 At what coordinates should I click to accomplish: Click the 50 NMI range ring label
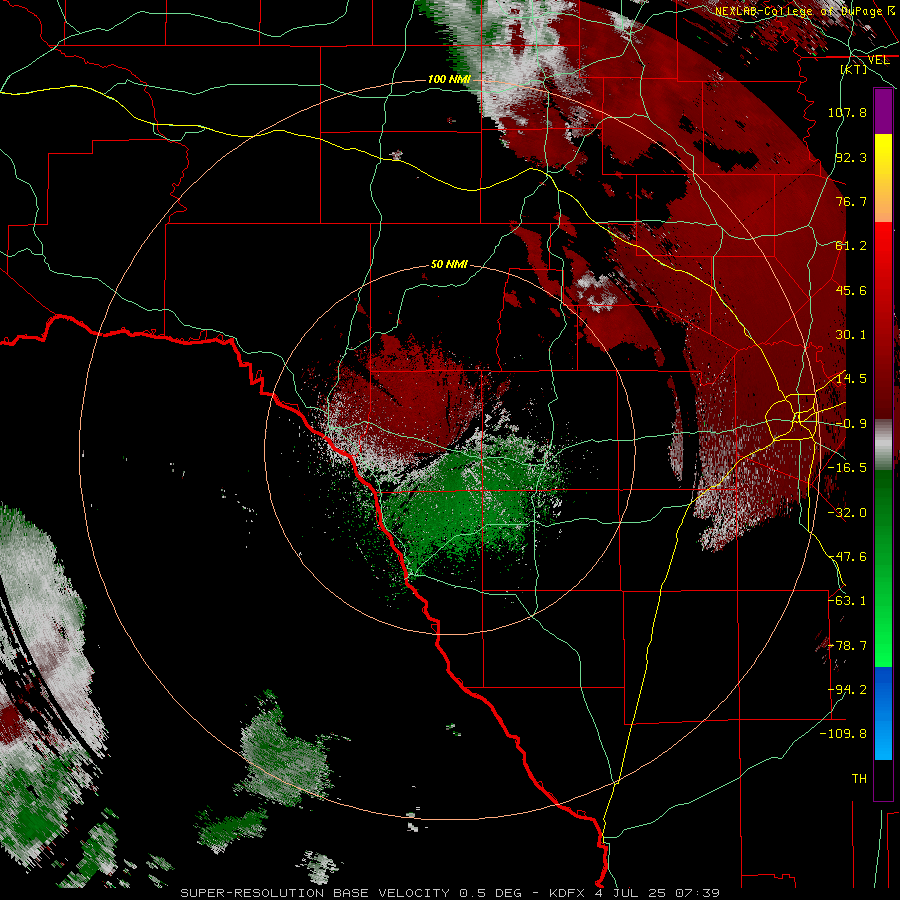(x=449, y=265)
